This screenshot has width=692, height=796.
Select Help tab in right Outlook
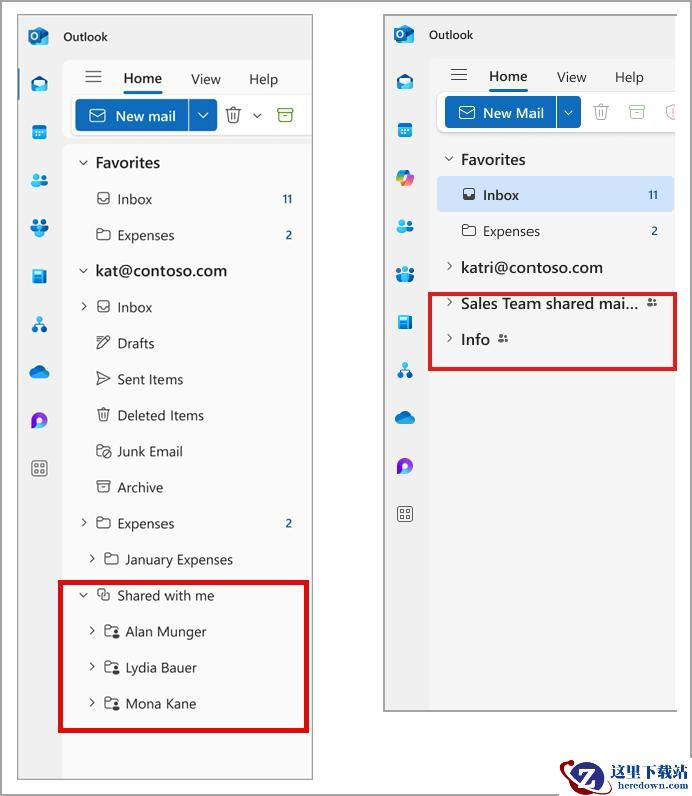point(629,77)
